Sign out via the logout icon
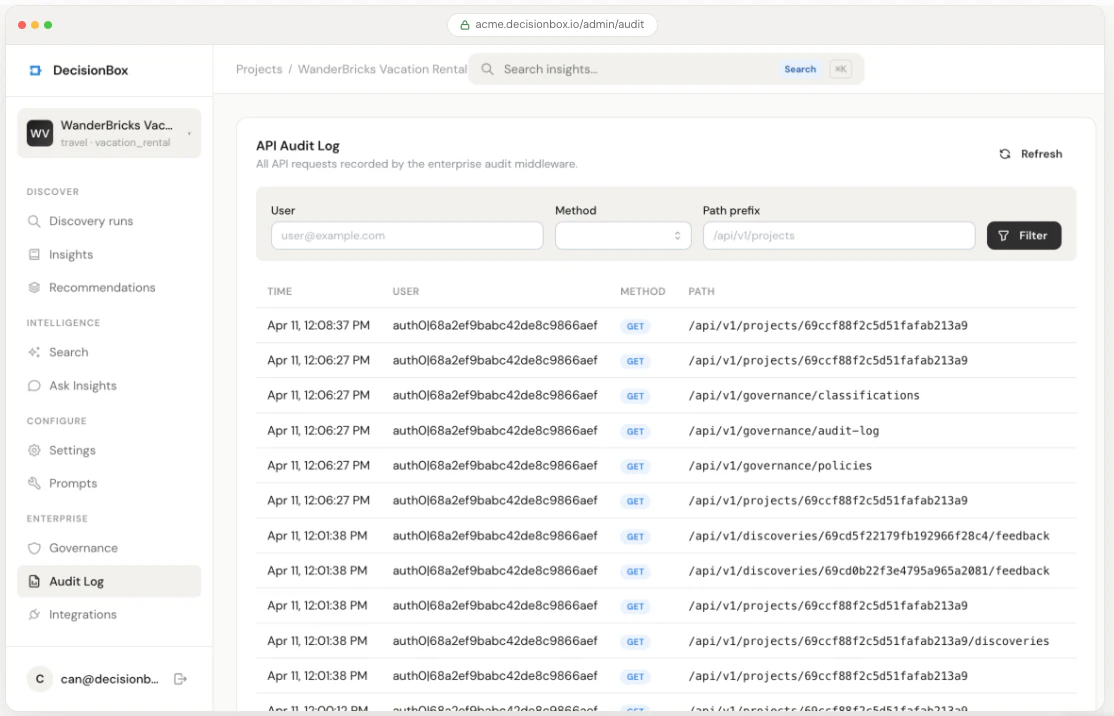The image size is (1114, 716). pyautogui.click(x=180, y=679)
